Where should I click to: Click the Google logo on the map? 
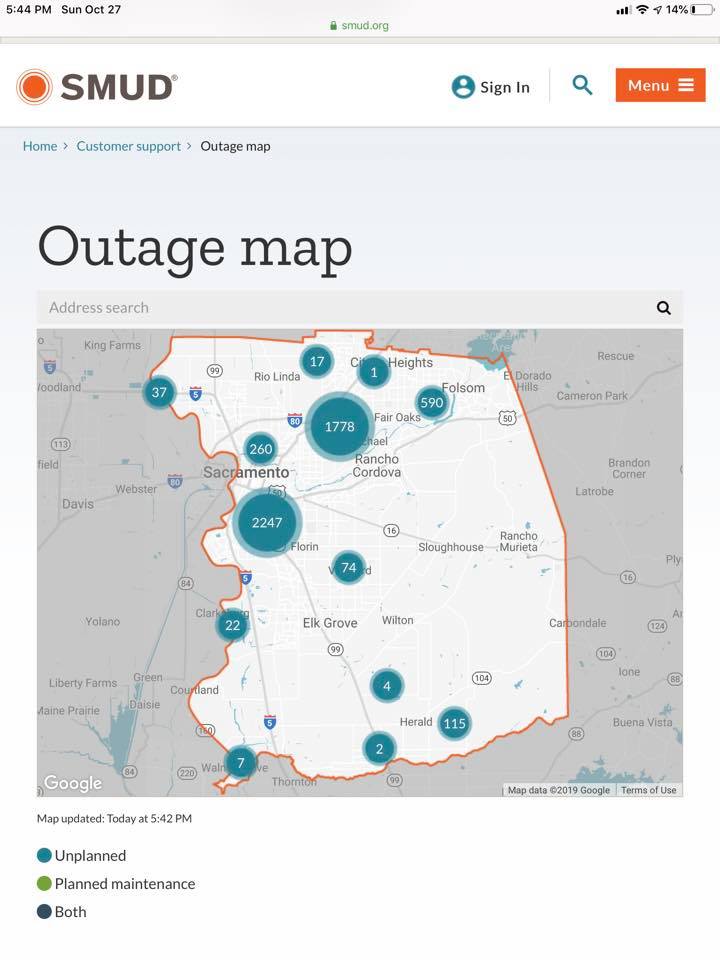coord(73,783)
